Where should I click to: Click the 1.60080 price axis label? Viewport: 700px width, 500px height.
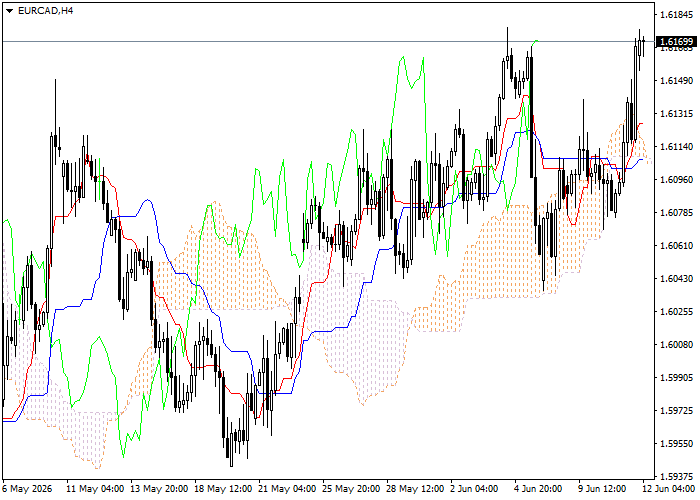pos(677,345)
